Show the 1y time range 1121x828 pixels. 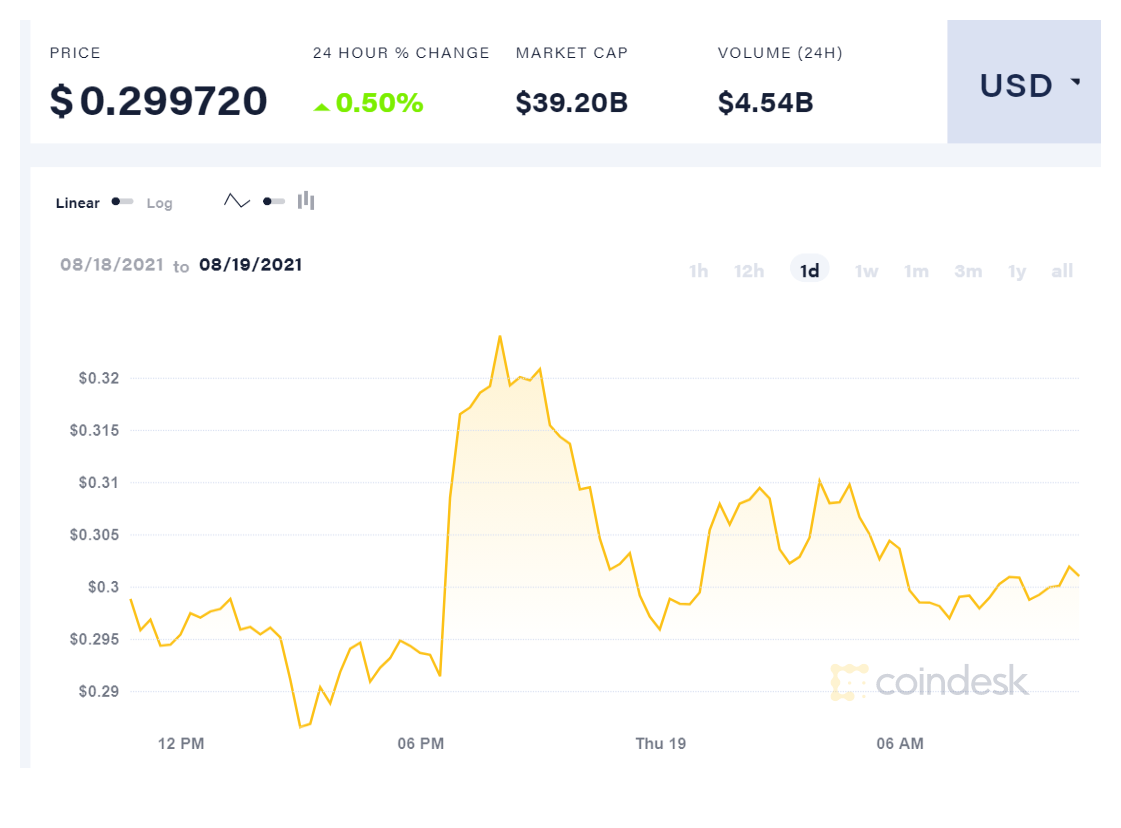click(x=1017, y=271)
